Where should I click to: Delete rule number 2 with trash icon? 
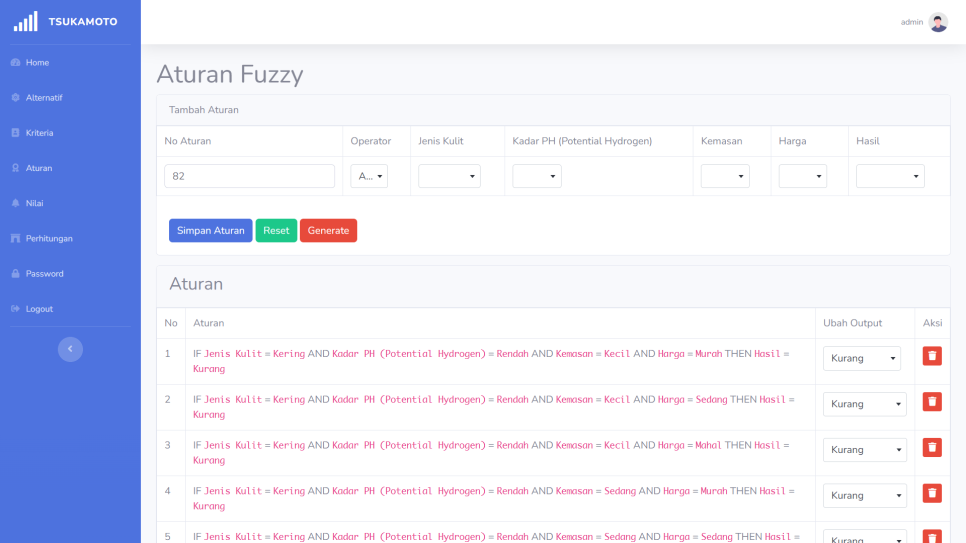[932, 402]
